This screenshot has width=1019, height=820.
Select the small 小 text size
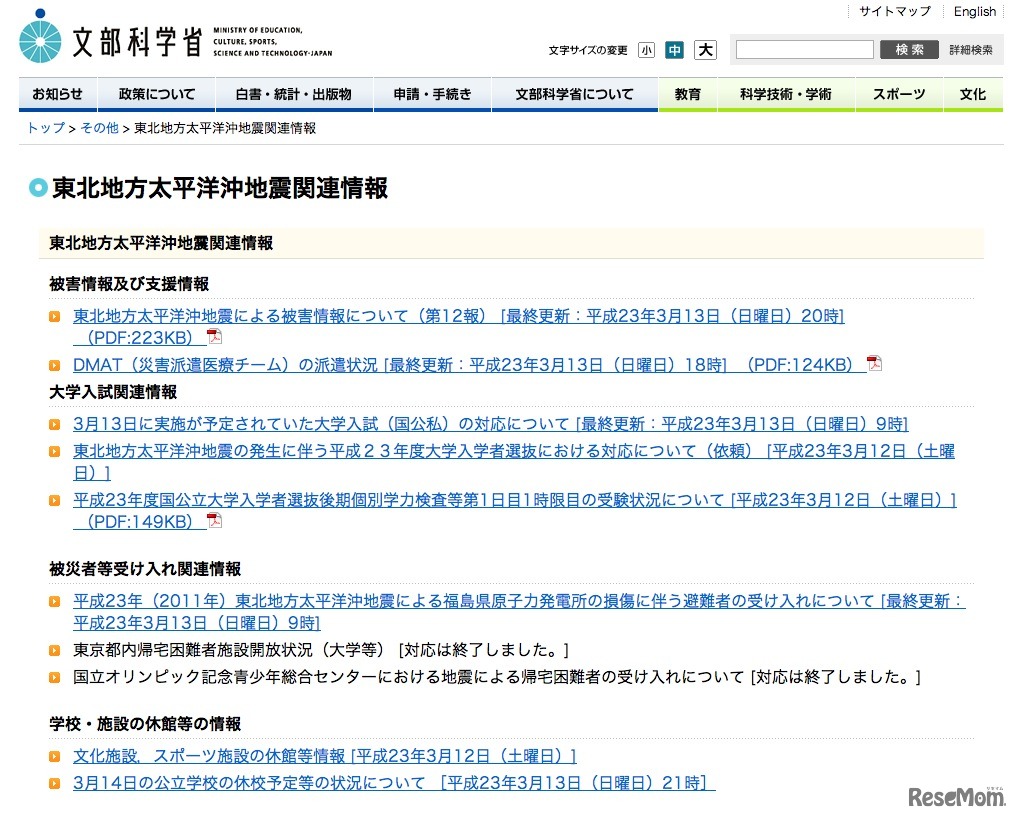click(646, 49)
